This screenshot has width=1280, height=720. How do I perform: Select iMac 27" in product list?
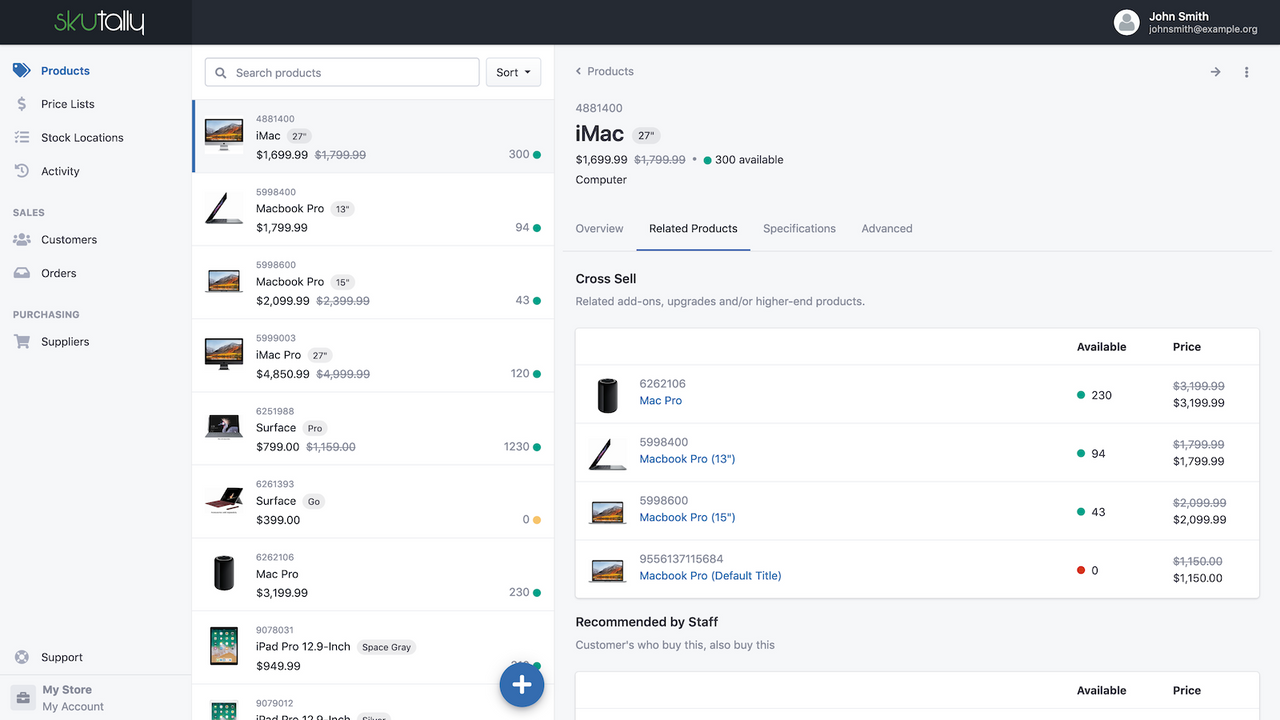[x=373, y=136]
